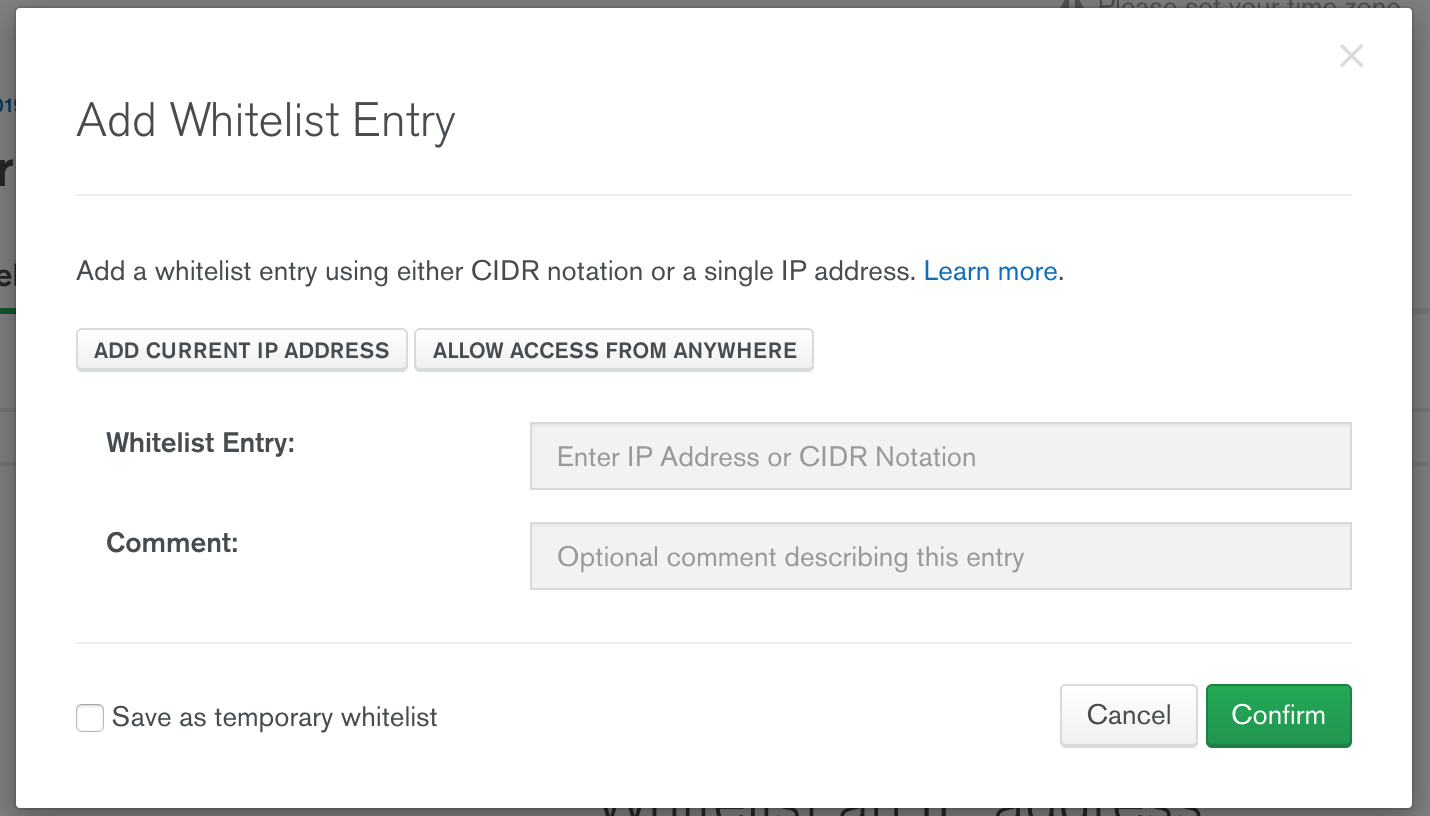Close the Add Whitelist Entry dialog
This screenshot has height=816, width=1430.
point(1351,56)
